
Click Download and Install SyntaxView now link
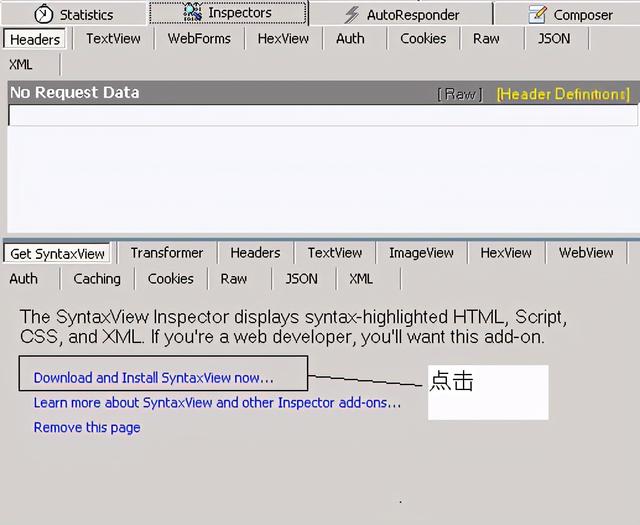click(153, 378)
